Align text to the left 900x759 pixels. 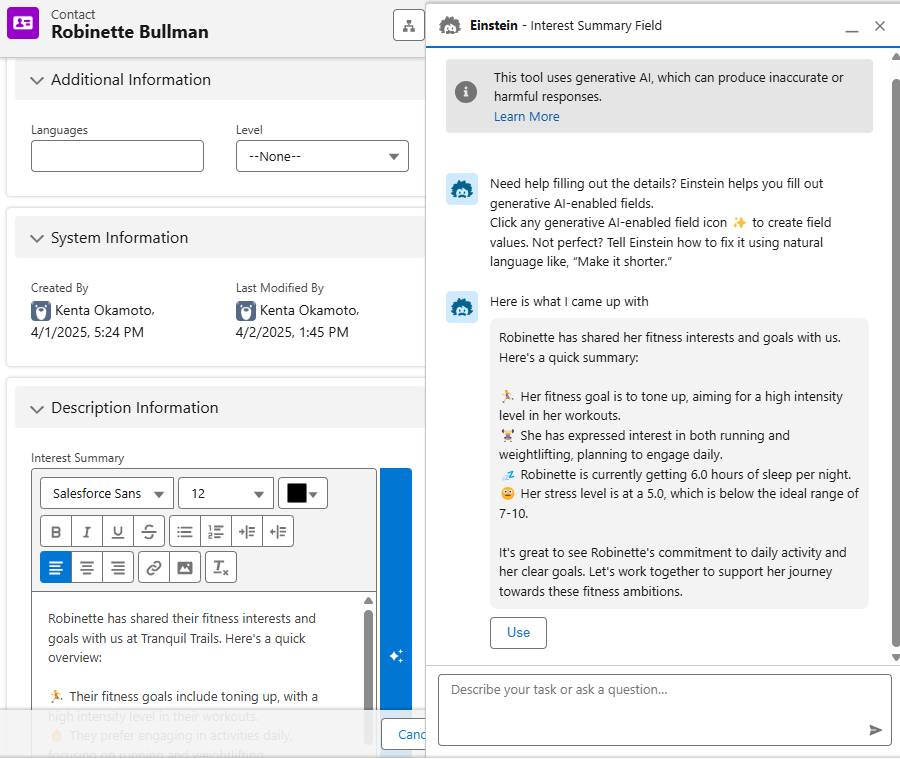coord(56,567)
